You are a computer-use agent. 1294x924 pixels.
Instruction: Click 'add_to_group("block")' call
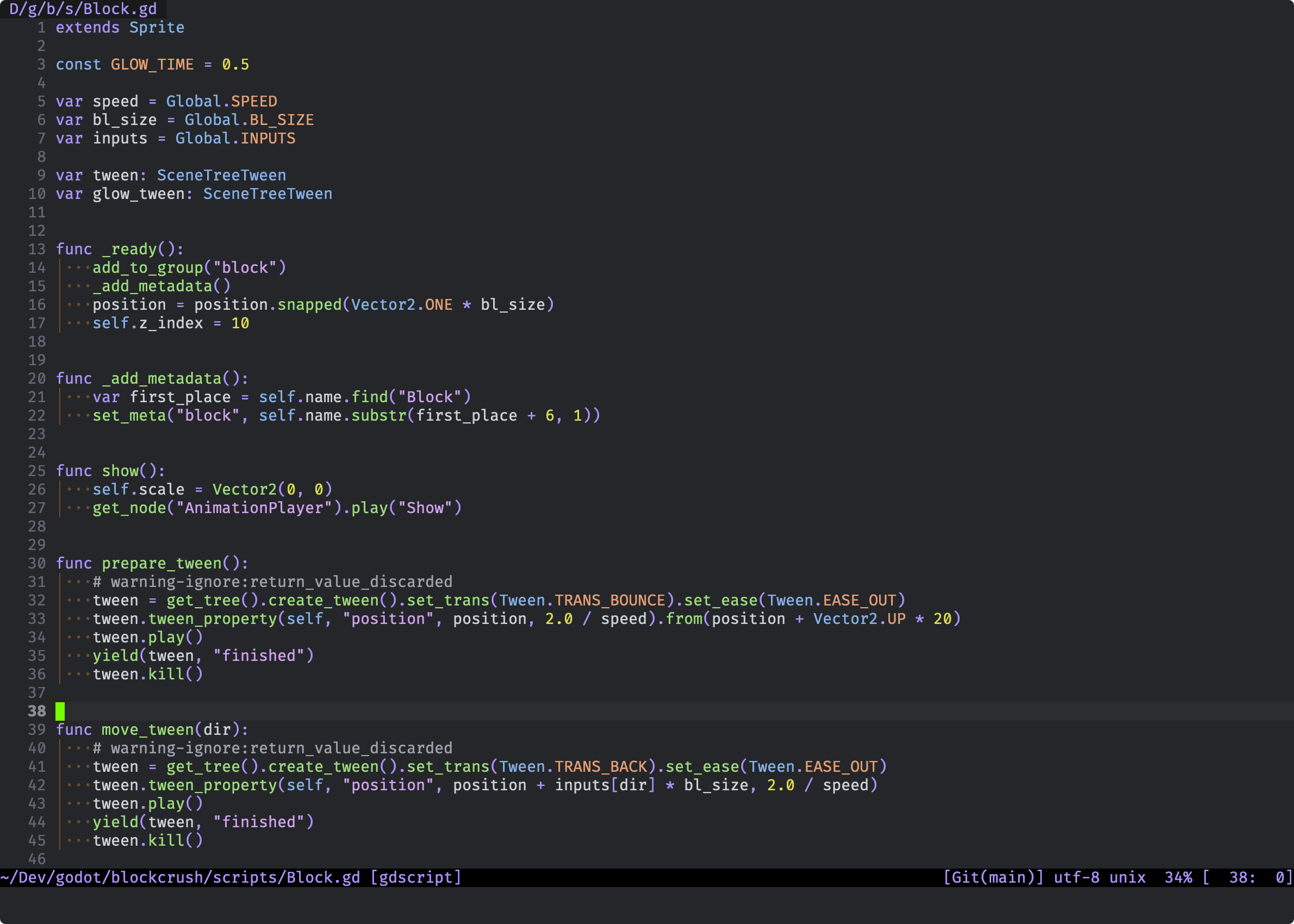point(190,267)
